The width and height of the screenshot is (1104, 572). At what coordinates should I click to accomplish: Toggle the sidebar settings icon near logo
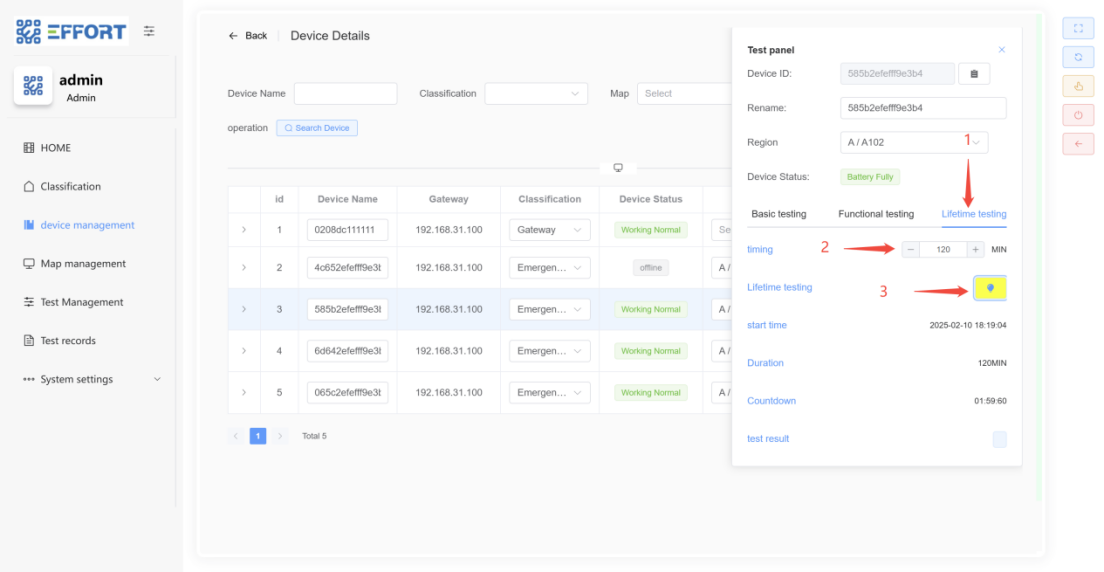pos(149,31)
